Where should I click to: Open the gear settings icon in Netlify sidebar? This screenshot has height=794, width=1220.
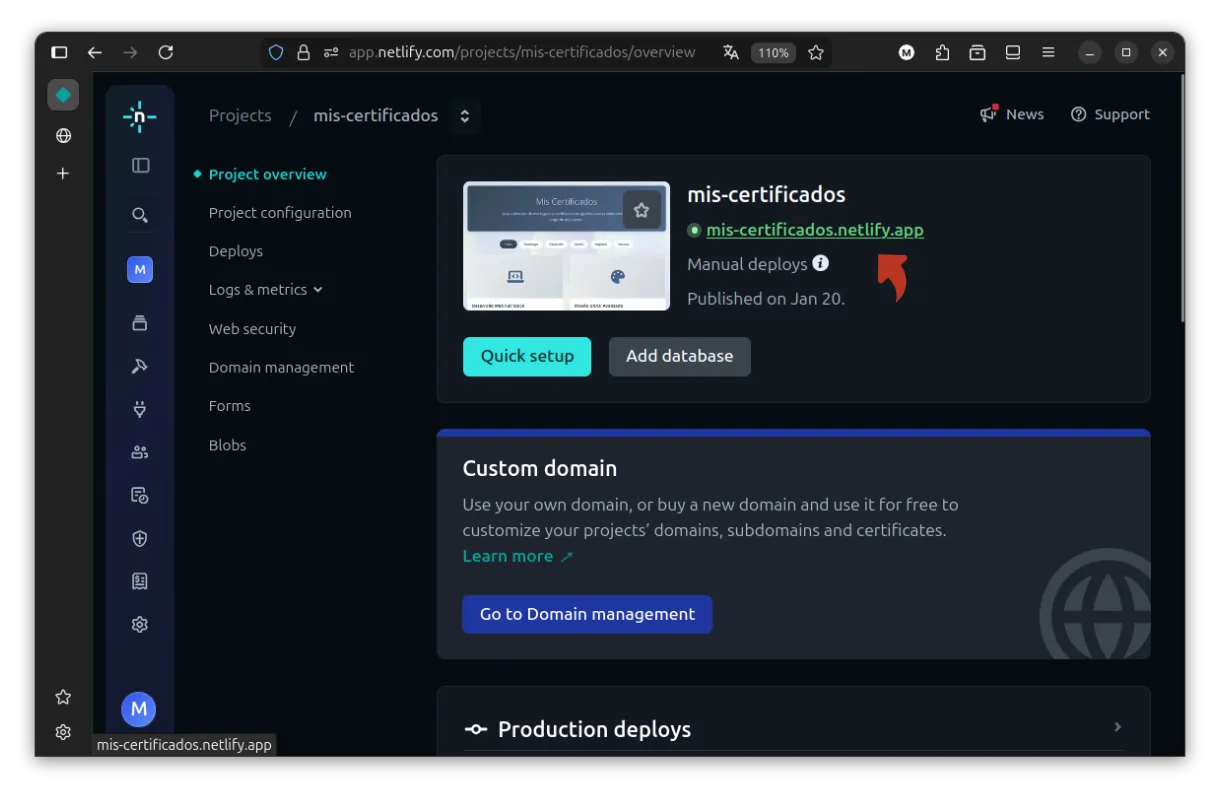pyautogui.click(x=140, y=625)
